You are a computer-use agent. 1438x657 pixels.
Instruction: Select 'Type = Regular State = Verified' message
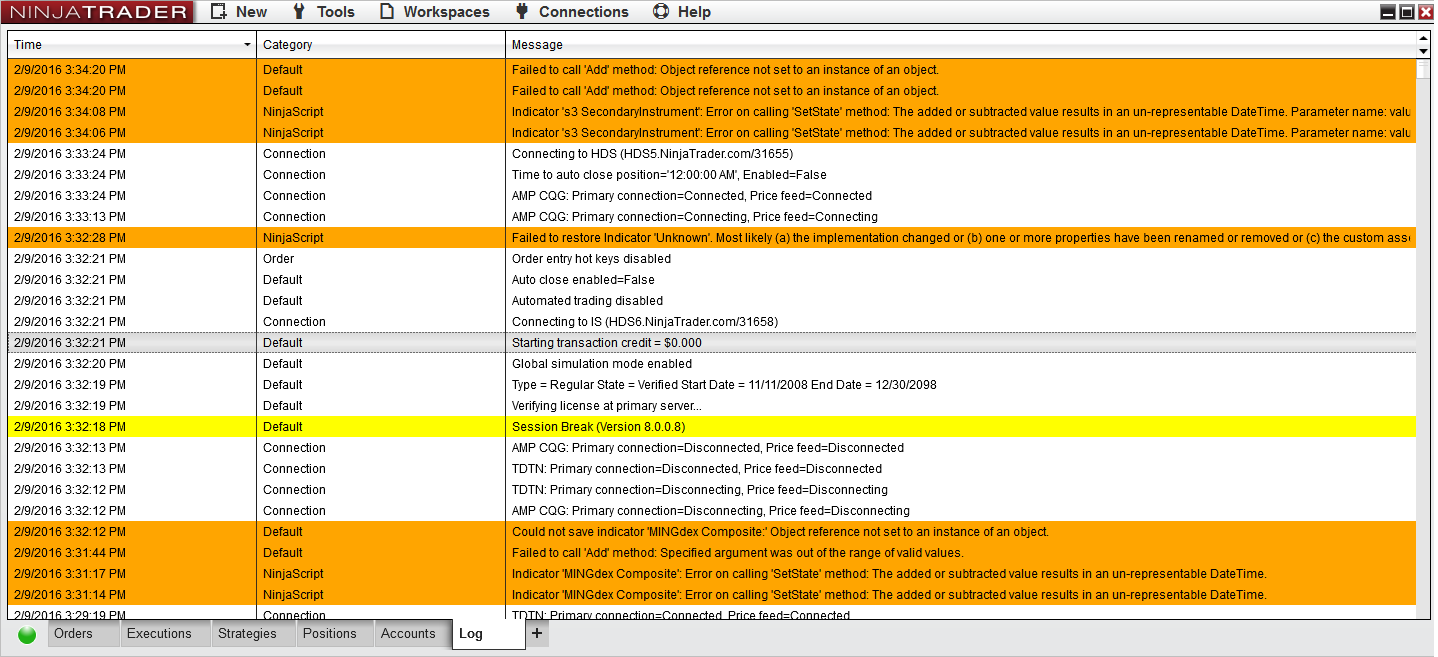pos(724,385)
